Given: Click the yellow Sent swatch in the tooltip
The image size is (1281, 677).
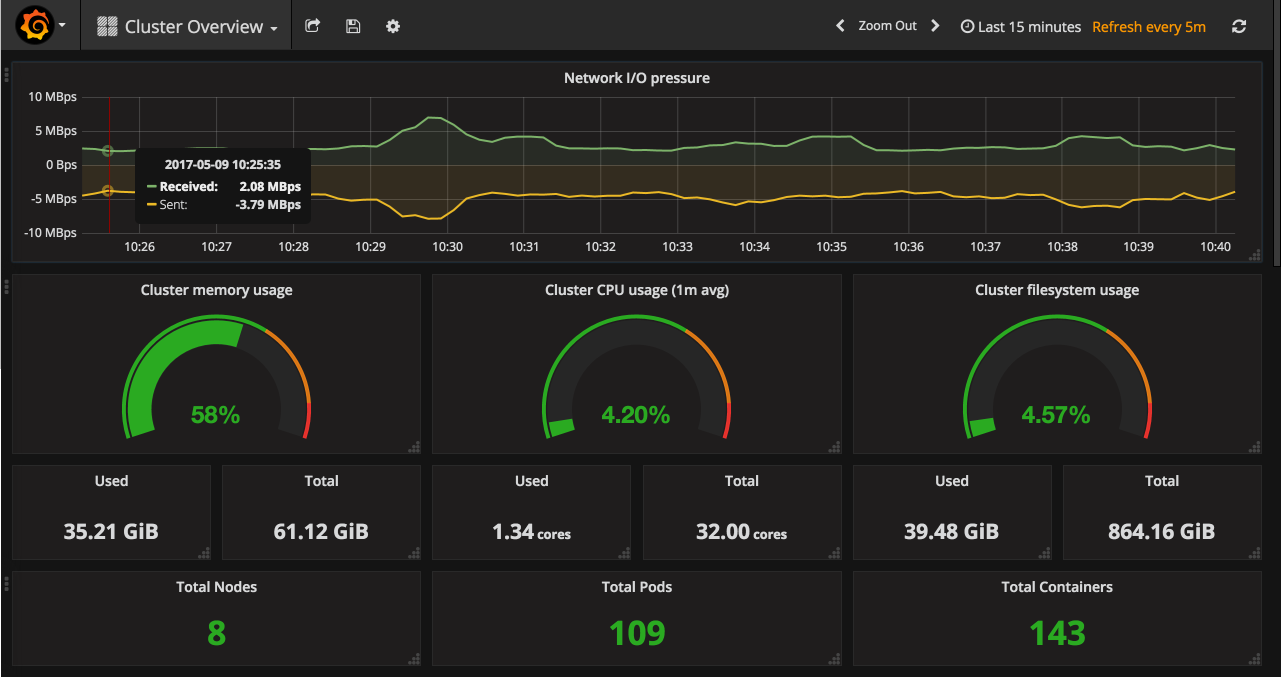Looking at the screenshot, I should tap(151, 204).
